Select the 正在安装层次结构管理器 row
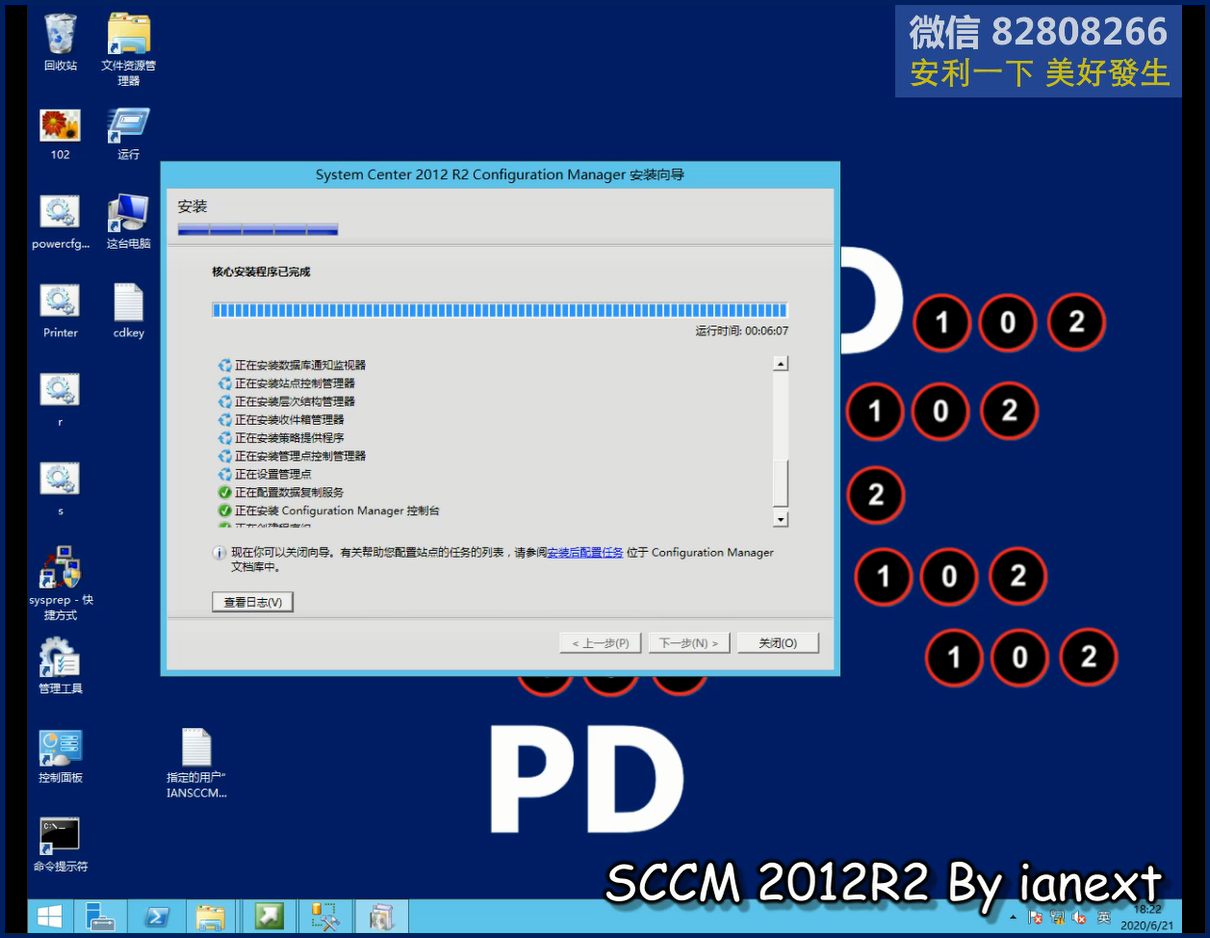The height and width of the screenshot is (938, 1210). [x=286, y=401]
